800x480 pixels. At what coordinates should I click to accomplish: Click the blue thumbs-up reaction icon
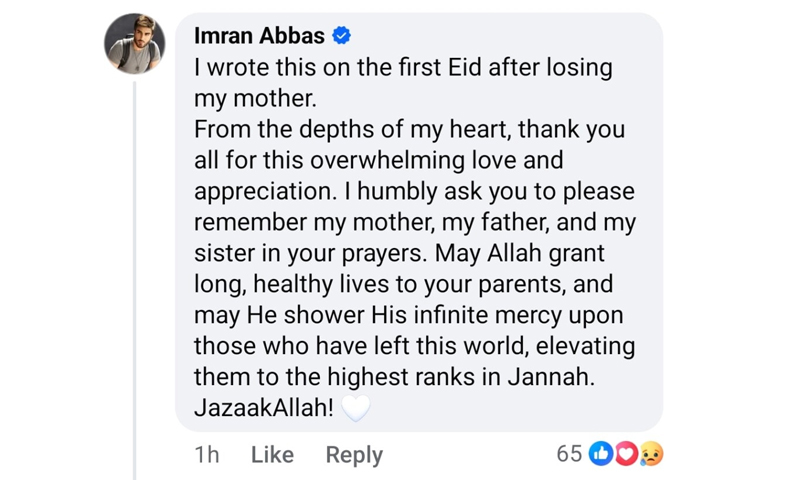601,454
